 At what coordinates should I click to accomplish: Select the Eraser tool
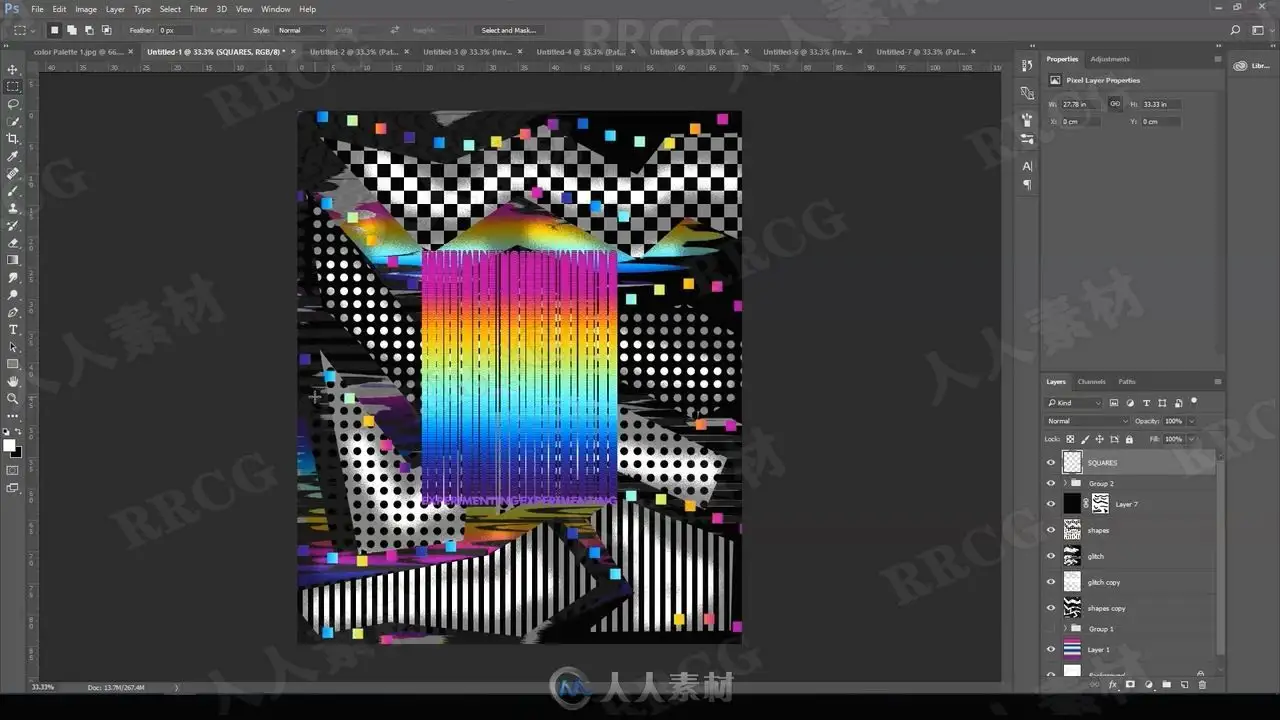(x=13, y=243)
